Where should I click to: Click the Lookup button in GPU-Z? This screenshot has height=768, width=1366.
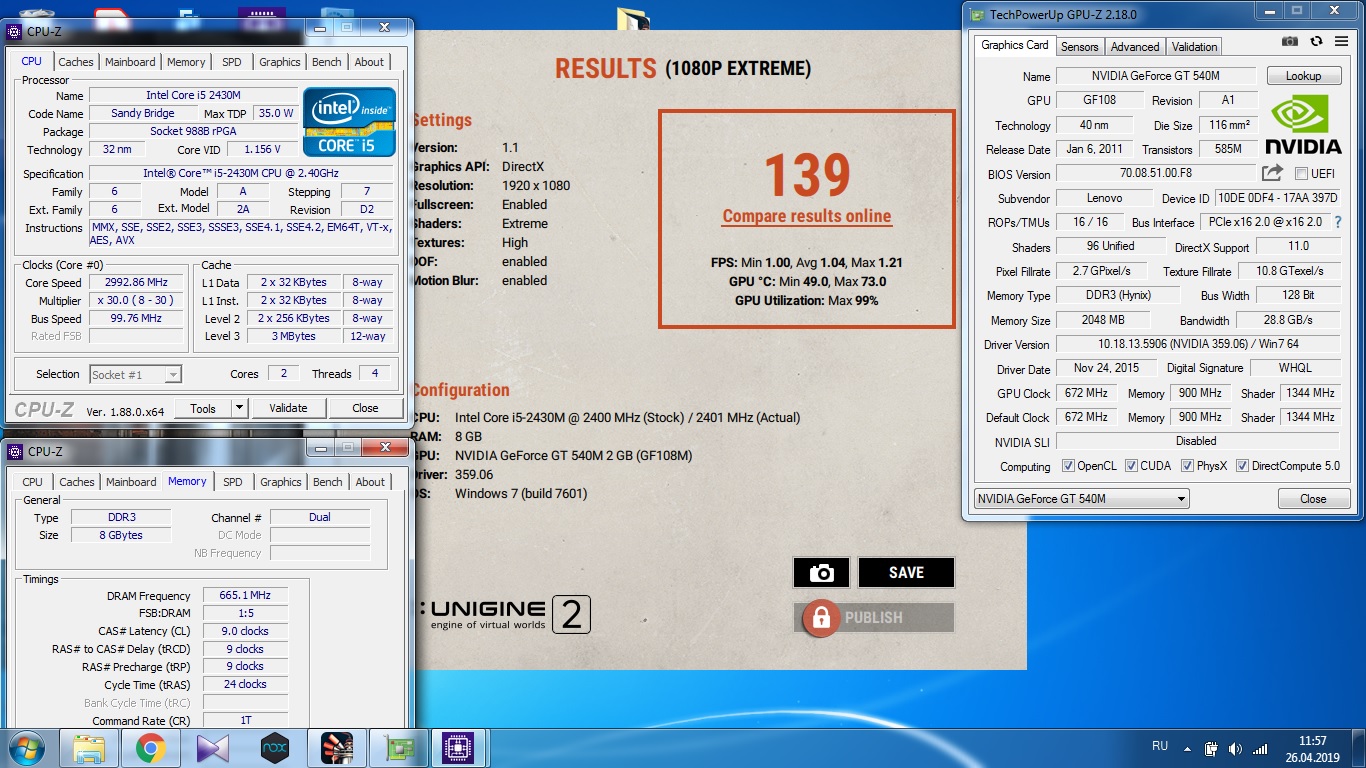[x=1303, y=76]
